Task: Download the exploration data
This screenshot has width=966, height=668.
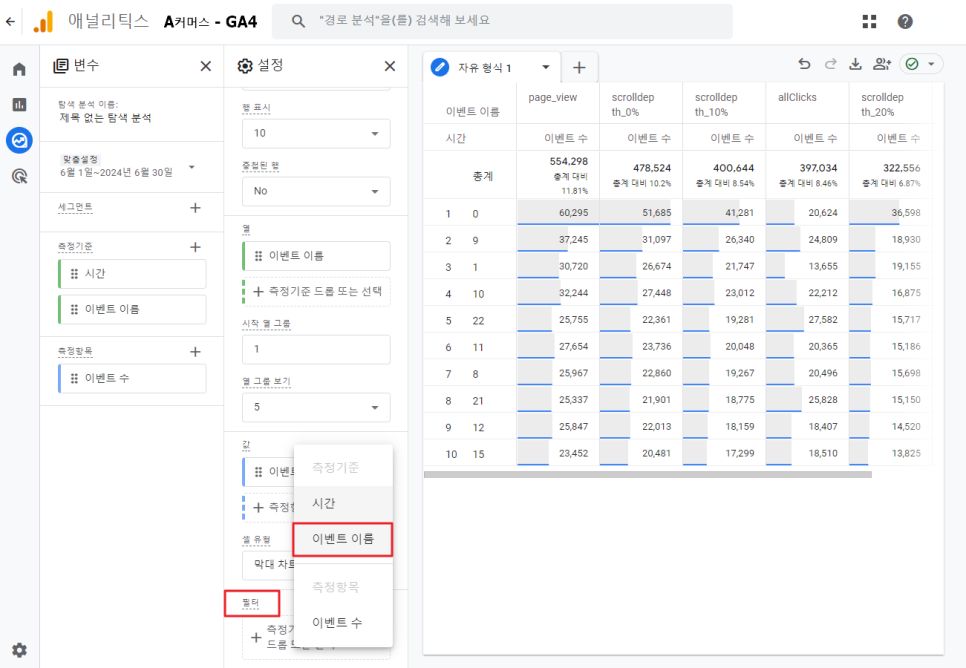Action: coord(855,63)
